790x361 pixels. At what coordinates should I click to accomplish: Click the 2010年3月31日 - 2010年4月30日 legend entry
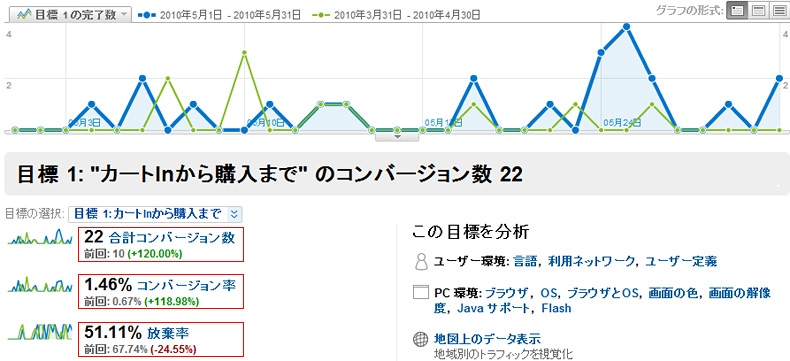pyautogui.click(x=396, y=15)
